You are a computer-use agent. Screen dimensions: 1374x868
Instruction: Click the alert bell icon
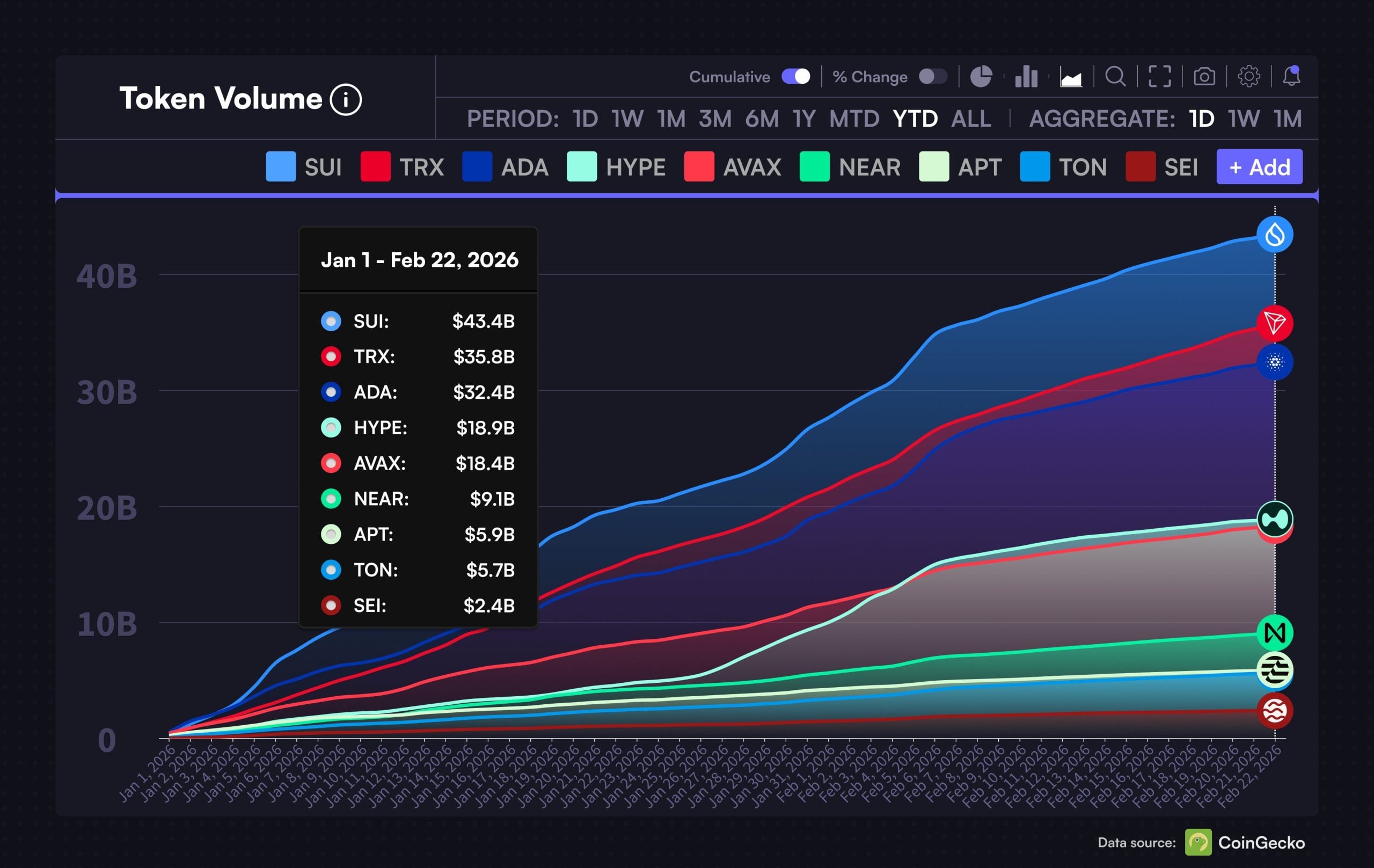coord(1292,76)
